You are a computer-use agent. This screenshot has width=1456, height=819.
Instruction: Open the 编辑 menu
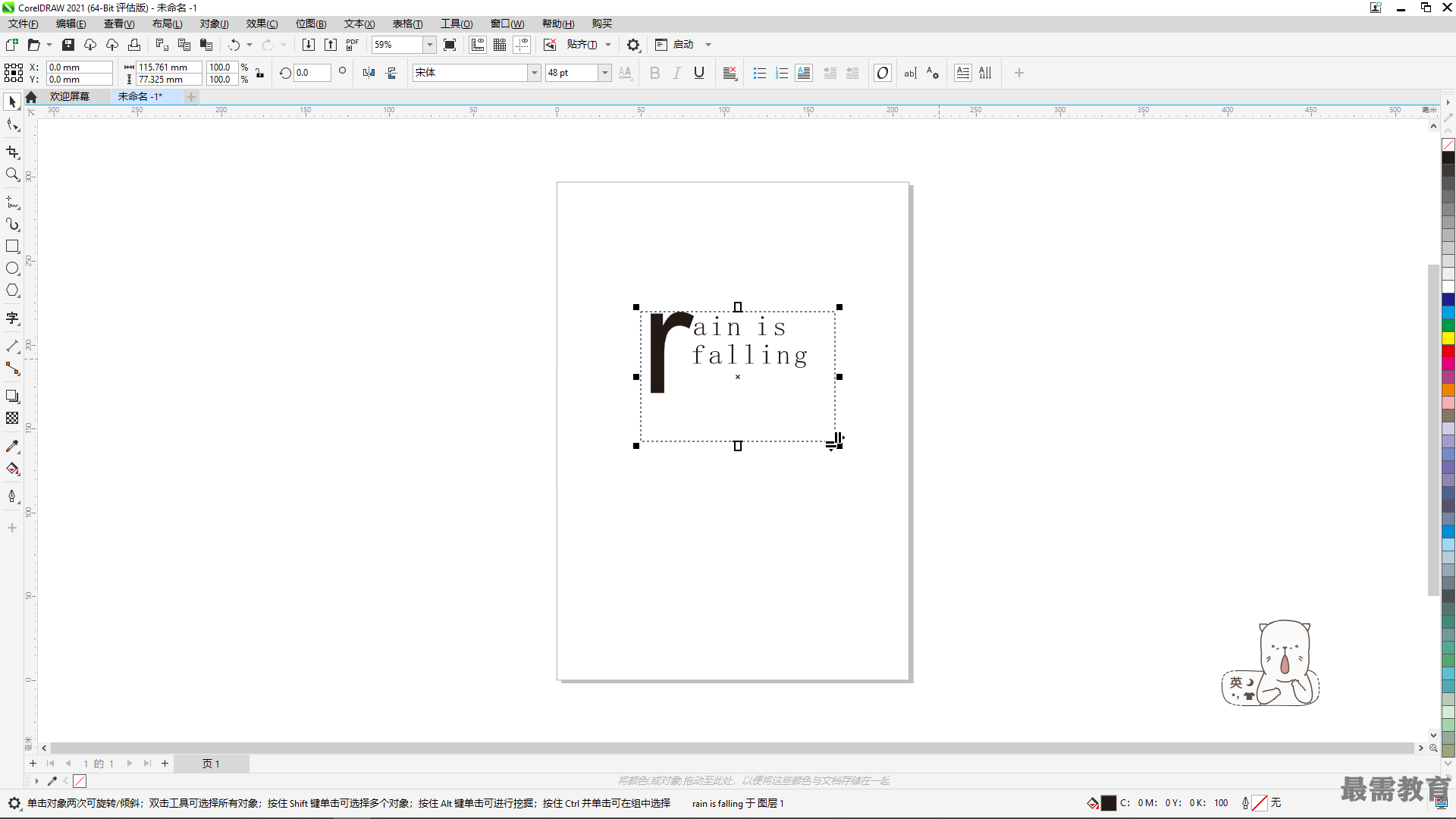point(71,24)
